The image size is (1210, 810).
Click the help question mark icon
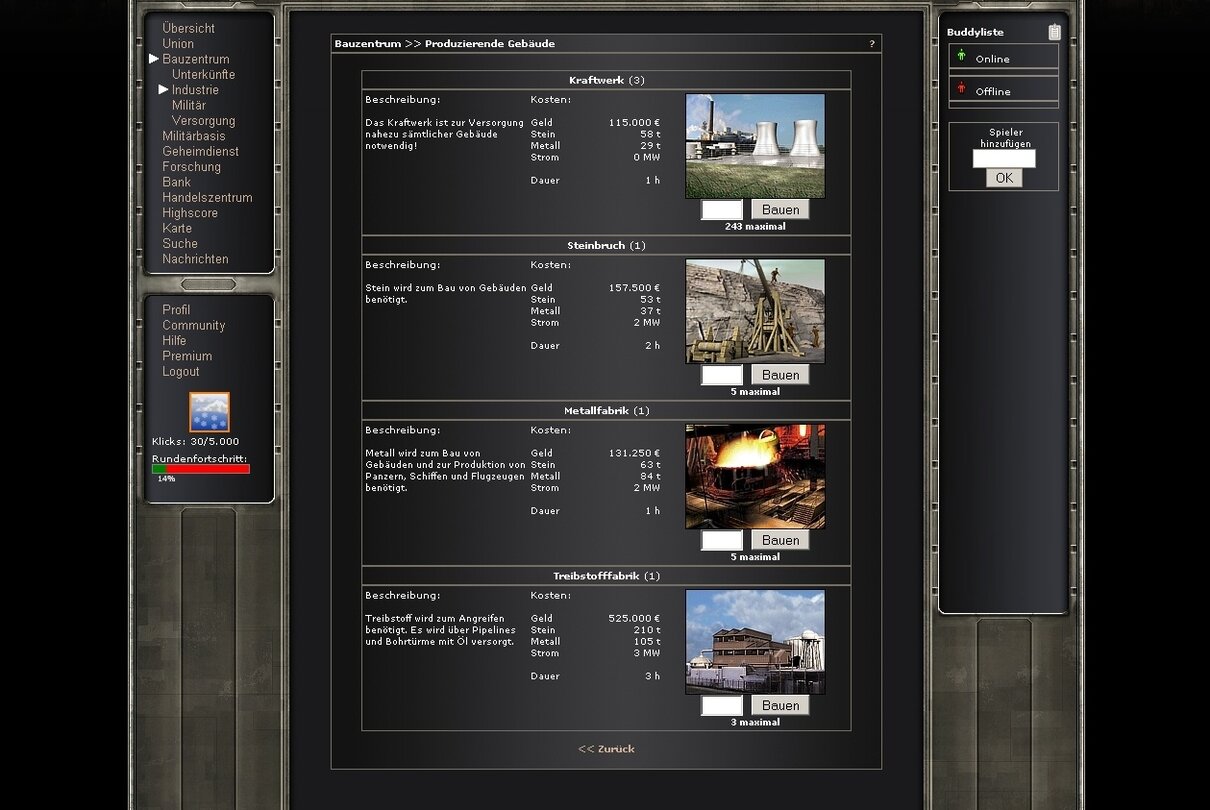tap(871, 44)
